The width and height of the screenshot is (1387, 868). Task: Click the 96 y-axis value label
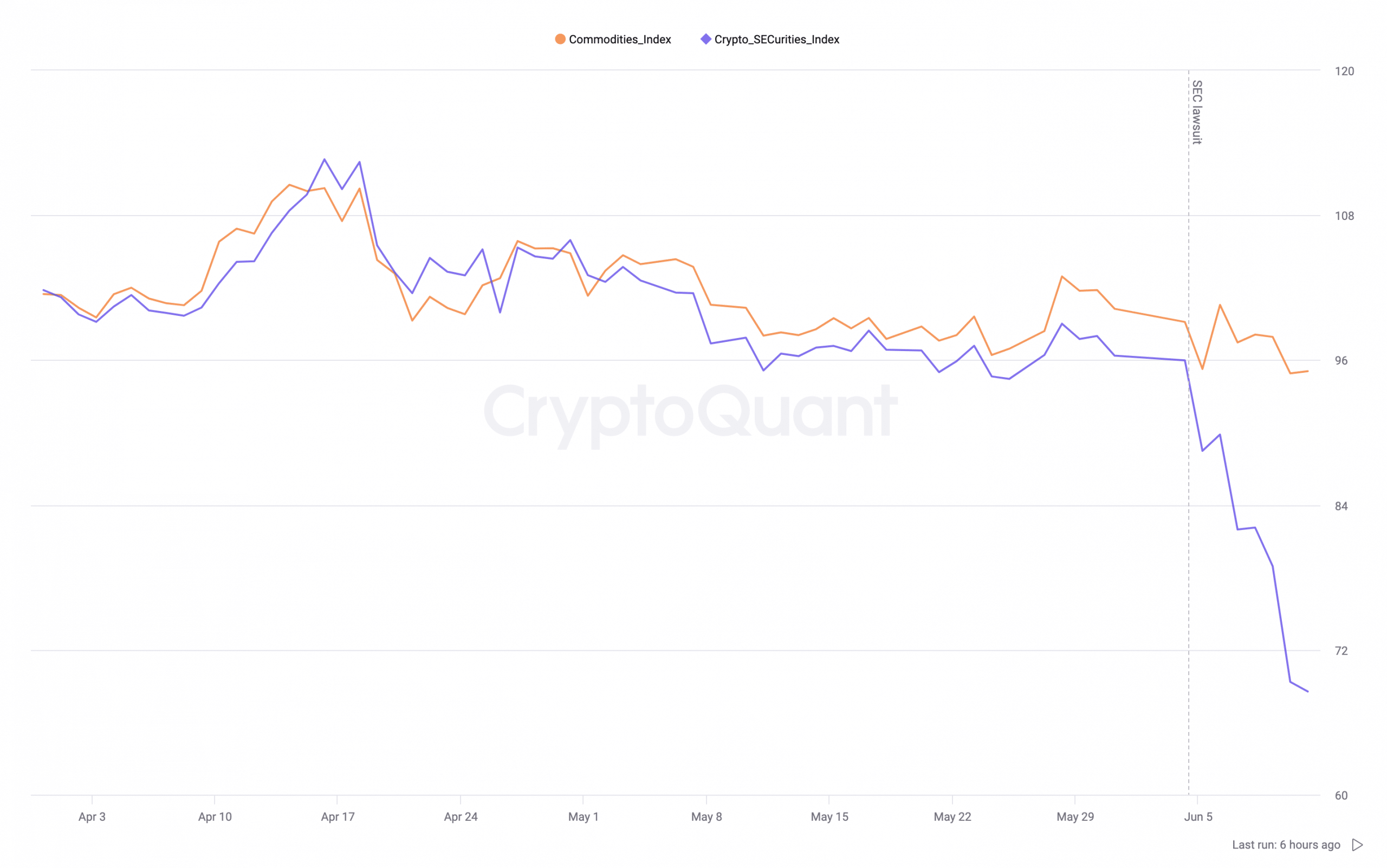point(1340,360)
